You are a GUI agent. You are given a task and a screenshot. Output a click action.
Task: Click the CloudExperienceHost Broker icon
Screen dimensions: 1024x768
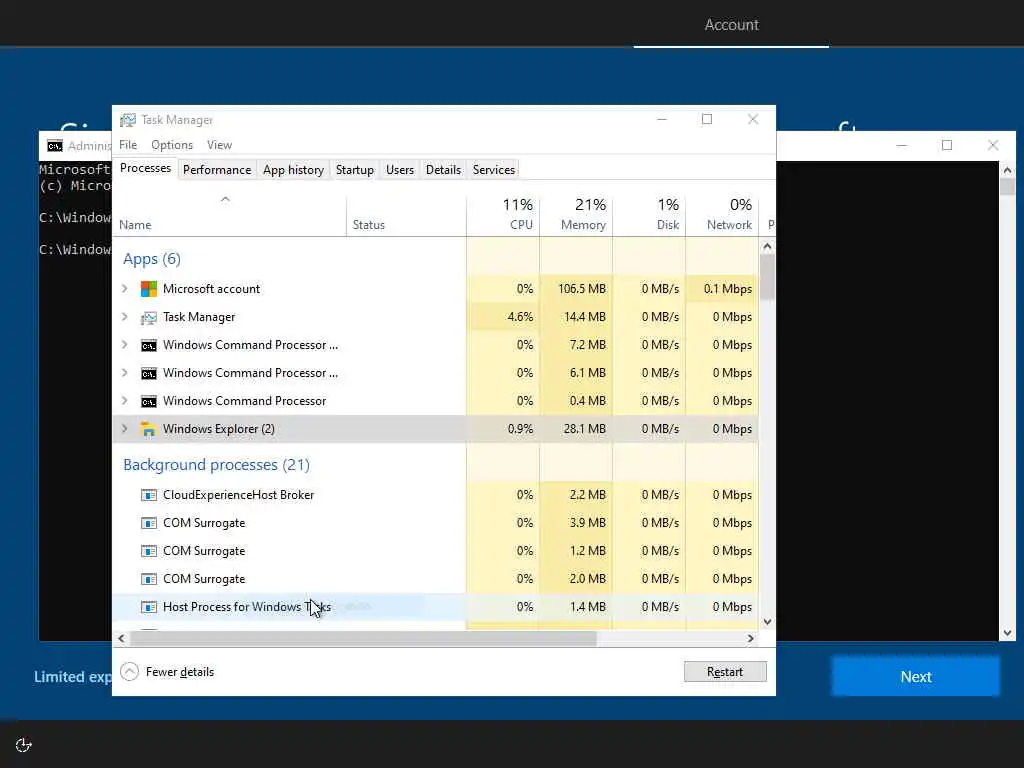point(149,495)
